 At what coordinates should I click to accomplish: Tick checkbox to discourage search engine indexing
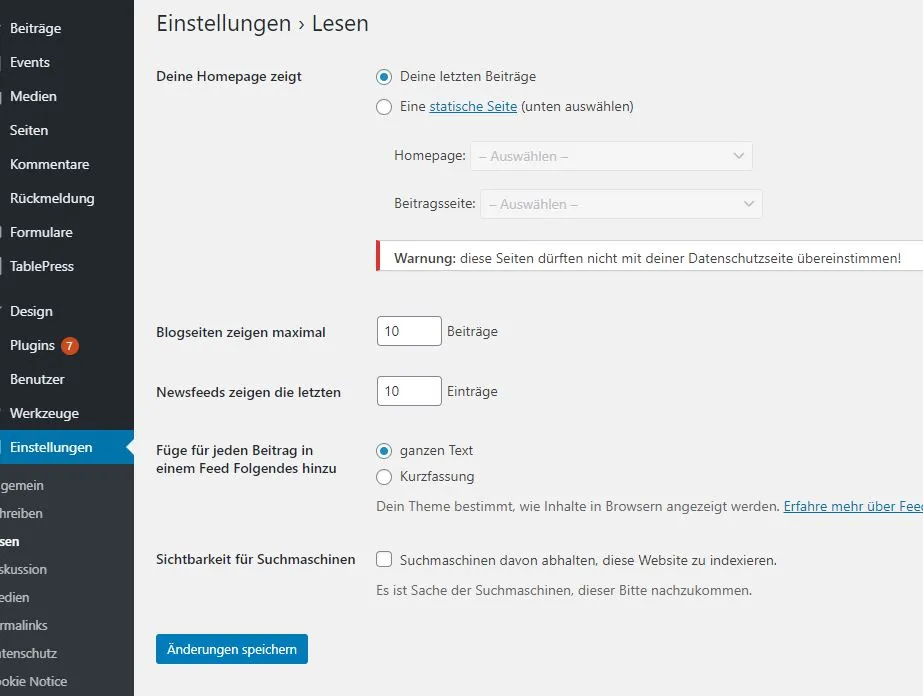pyautogui.click(x=384, y=559)
